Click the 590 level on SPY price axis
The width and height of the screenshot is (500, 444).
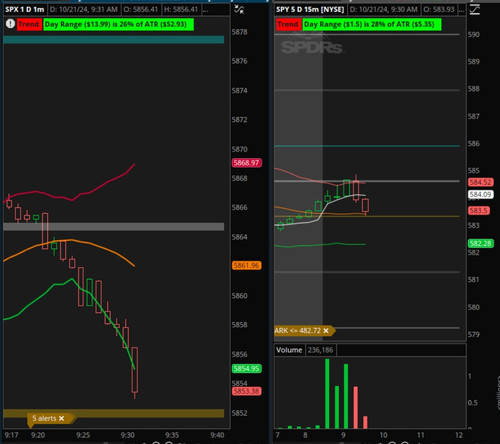pos(474,34)
